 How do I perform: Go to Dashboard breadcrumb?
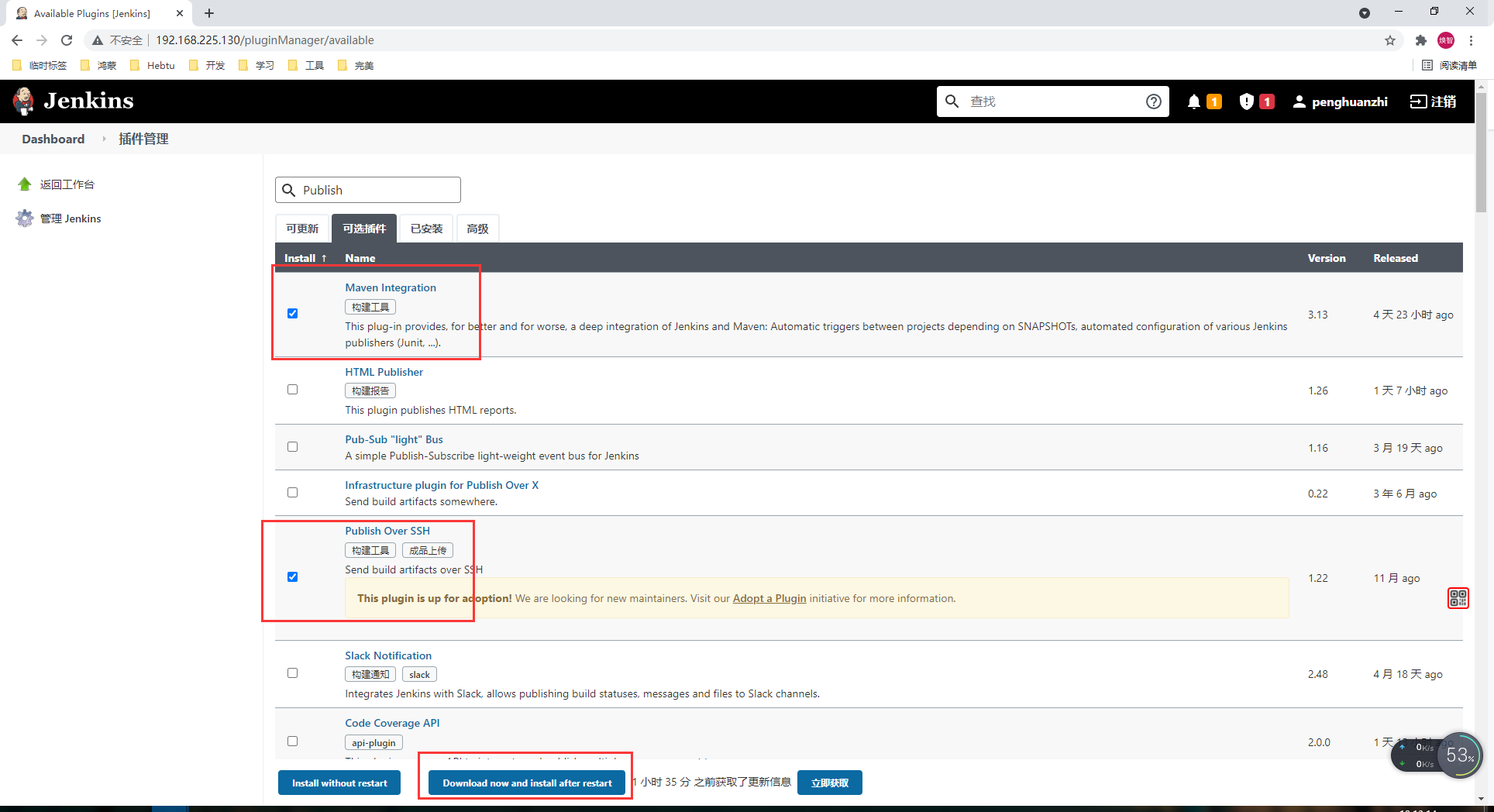tap(53, 139)
